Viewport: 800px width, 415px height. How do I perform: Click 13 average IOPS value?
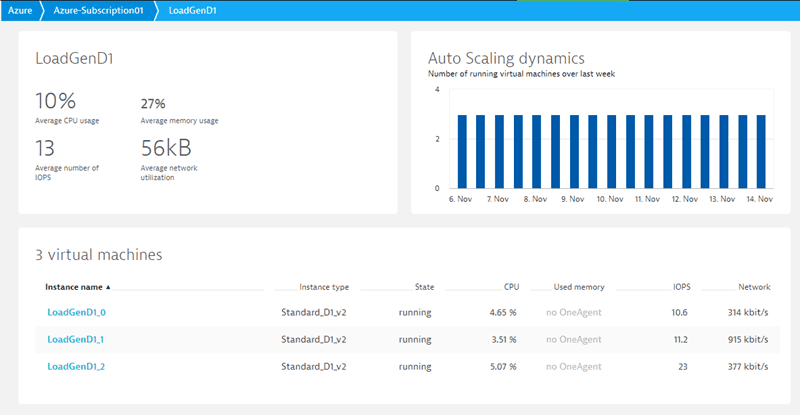45,148
